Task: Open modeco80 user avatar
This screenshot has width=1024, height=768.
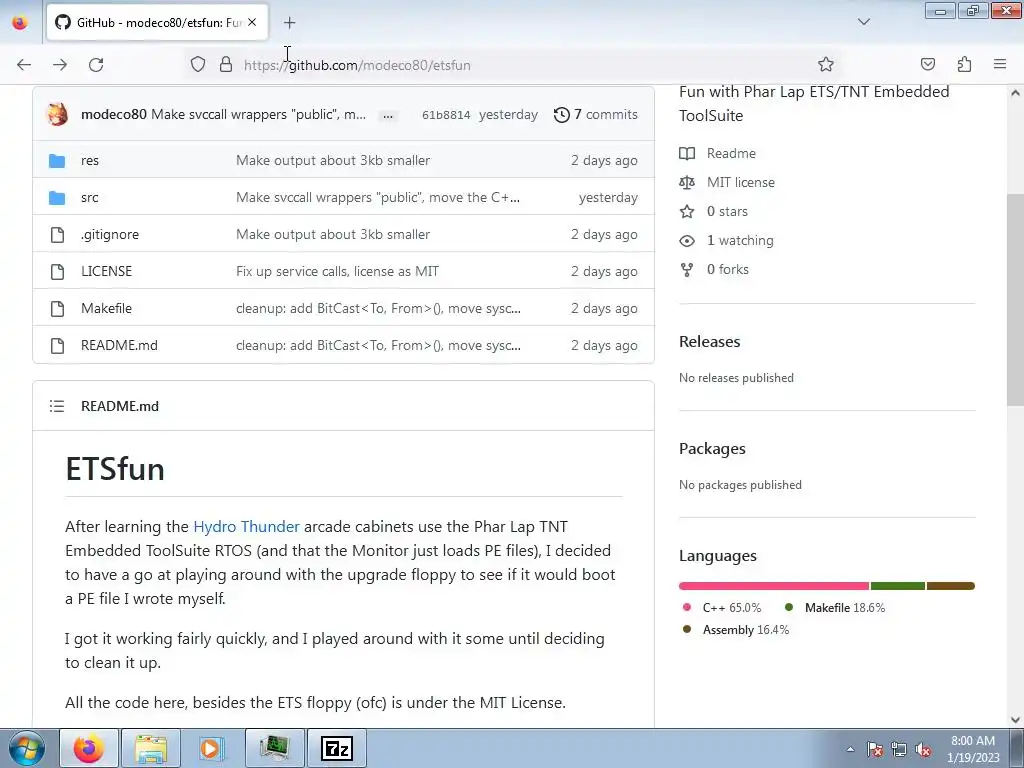Action: pyautogui.click(x=57, y=114)
